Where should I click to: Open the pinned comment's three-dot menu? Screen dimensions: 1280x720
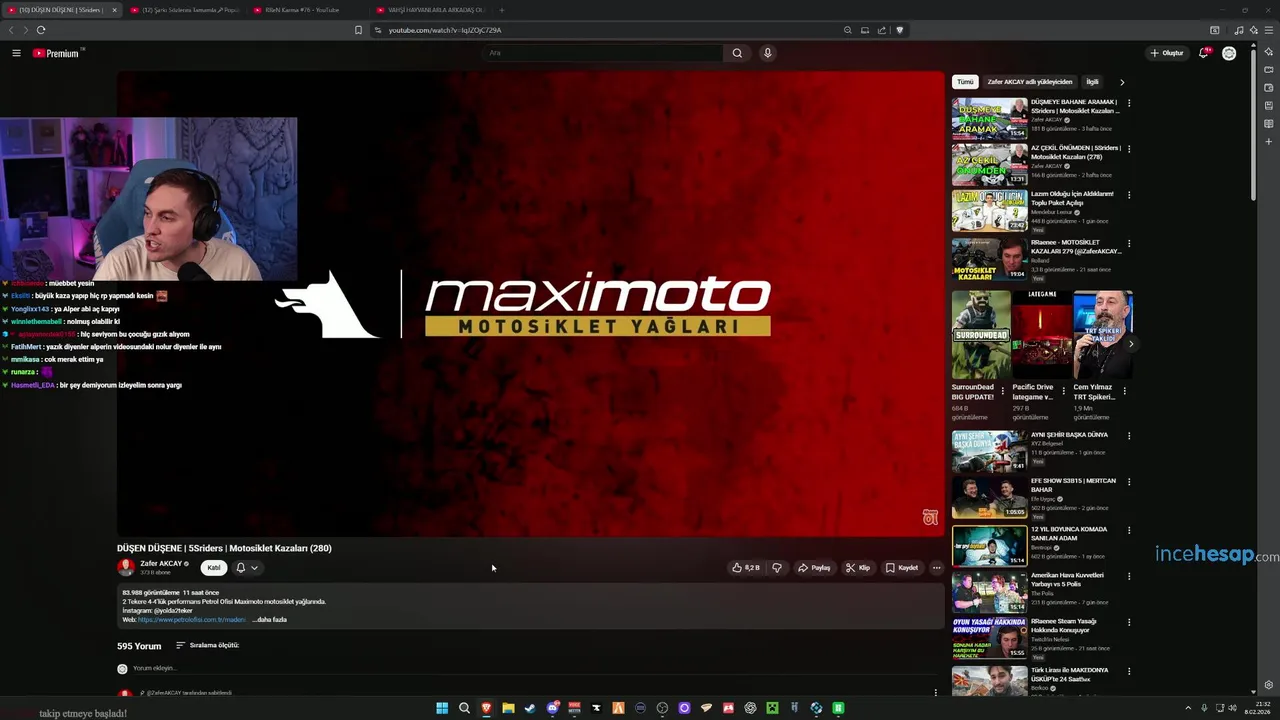[x=936, y=692]
